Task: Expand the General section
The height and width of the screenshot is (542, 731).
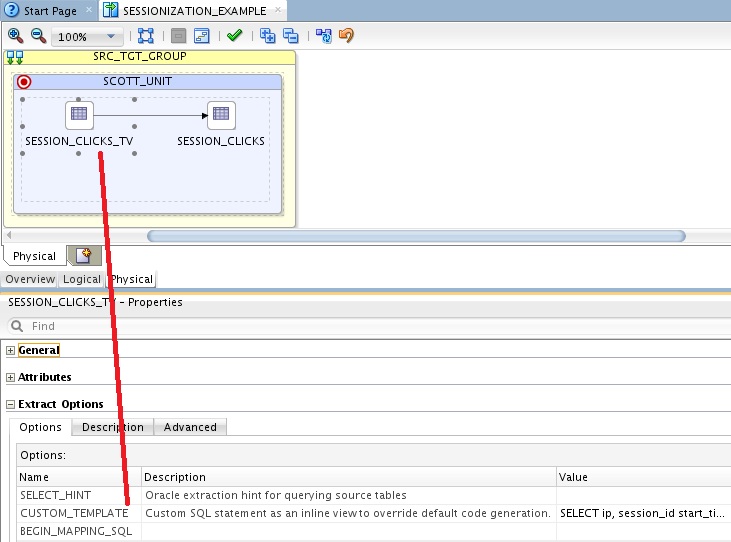Action: [10, 350]
